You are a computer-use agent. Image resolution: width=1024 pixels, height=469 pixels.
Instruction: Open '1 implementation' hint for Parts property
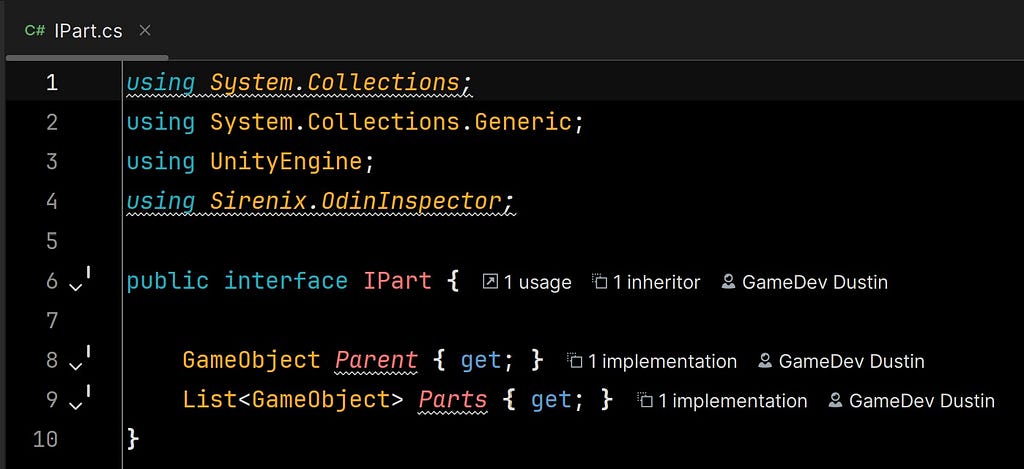tap(722, 400)
